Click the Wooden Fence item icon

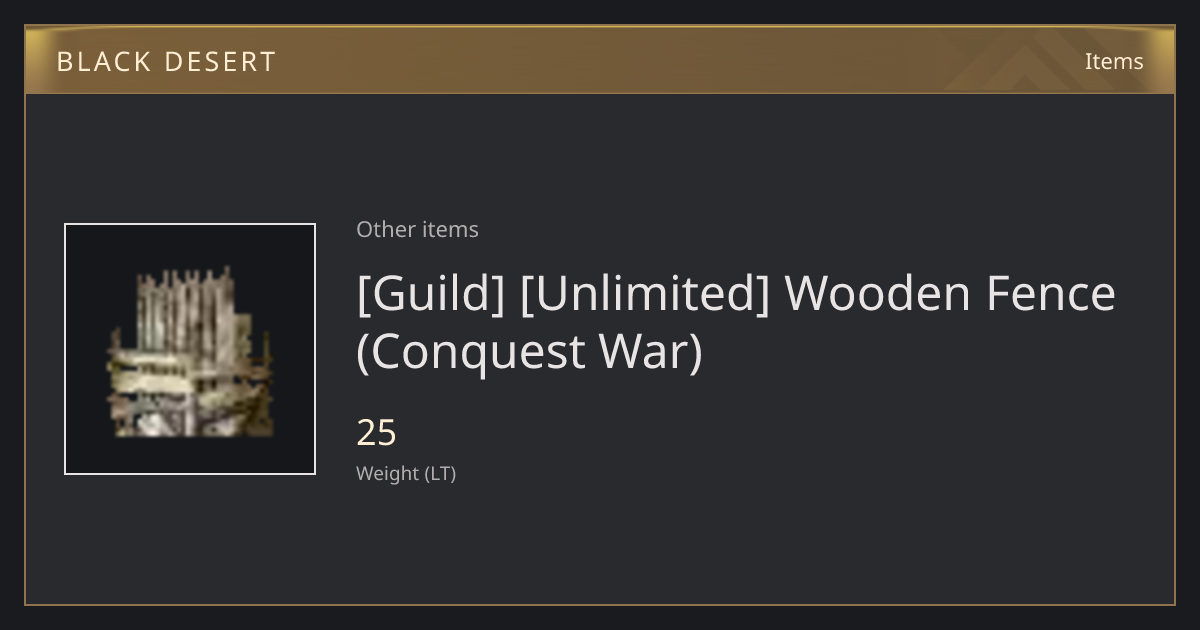(x=190, y=349)
